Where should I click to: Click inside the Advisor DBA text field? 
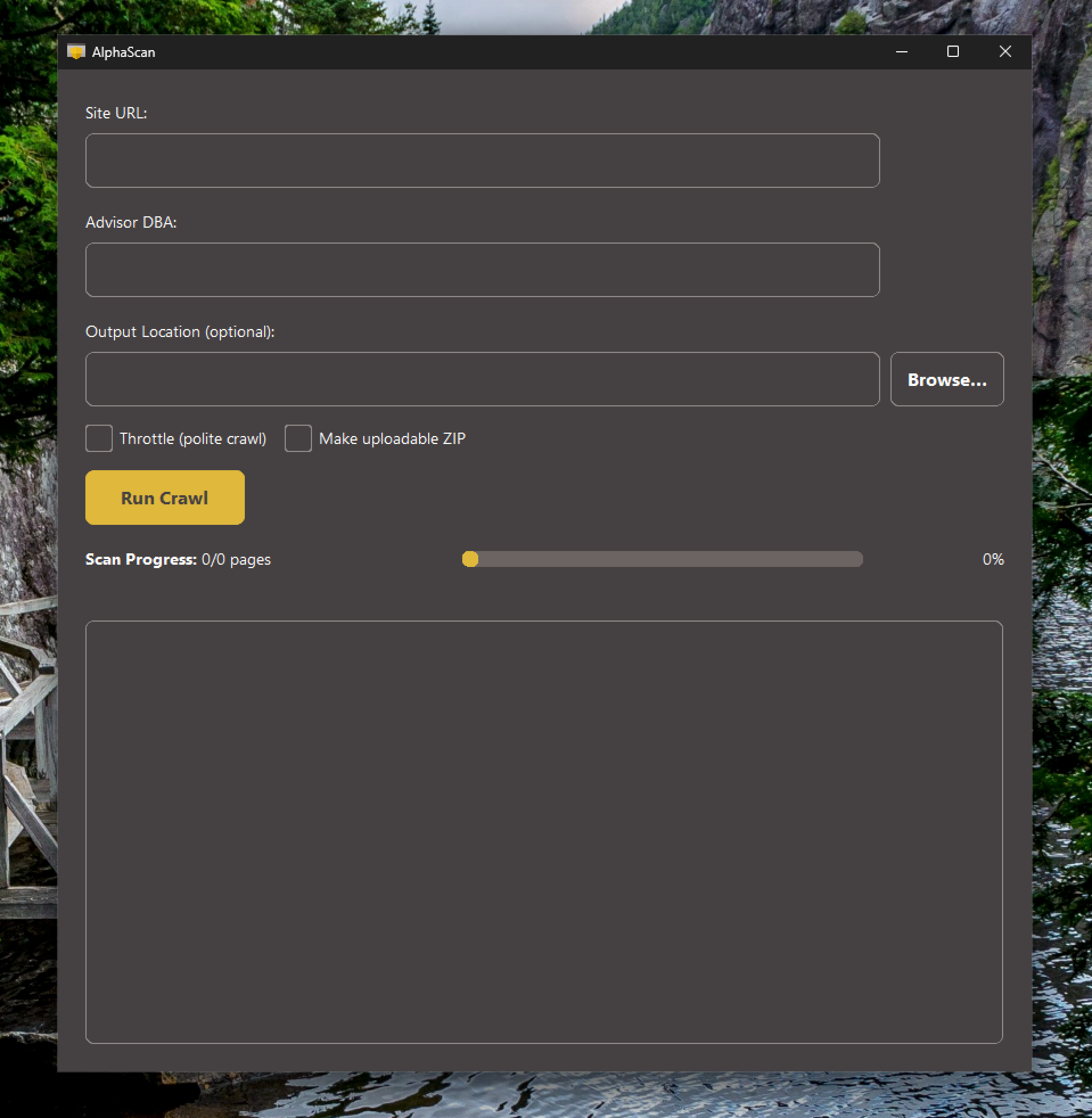click(x=482, y=269)
